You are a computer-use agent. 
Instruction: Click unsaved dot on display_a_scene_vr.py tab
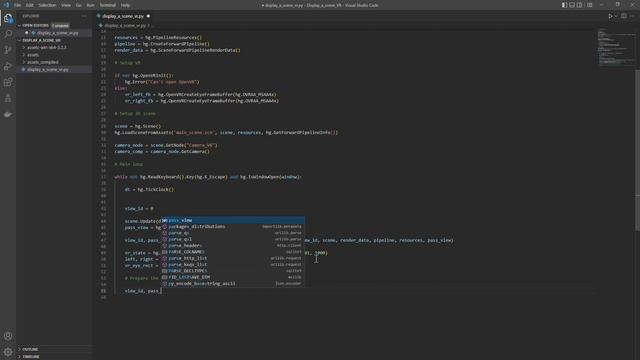(148, 16)
